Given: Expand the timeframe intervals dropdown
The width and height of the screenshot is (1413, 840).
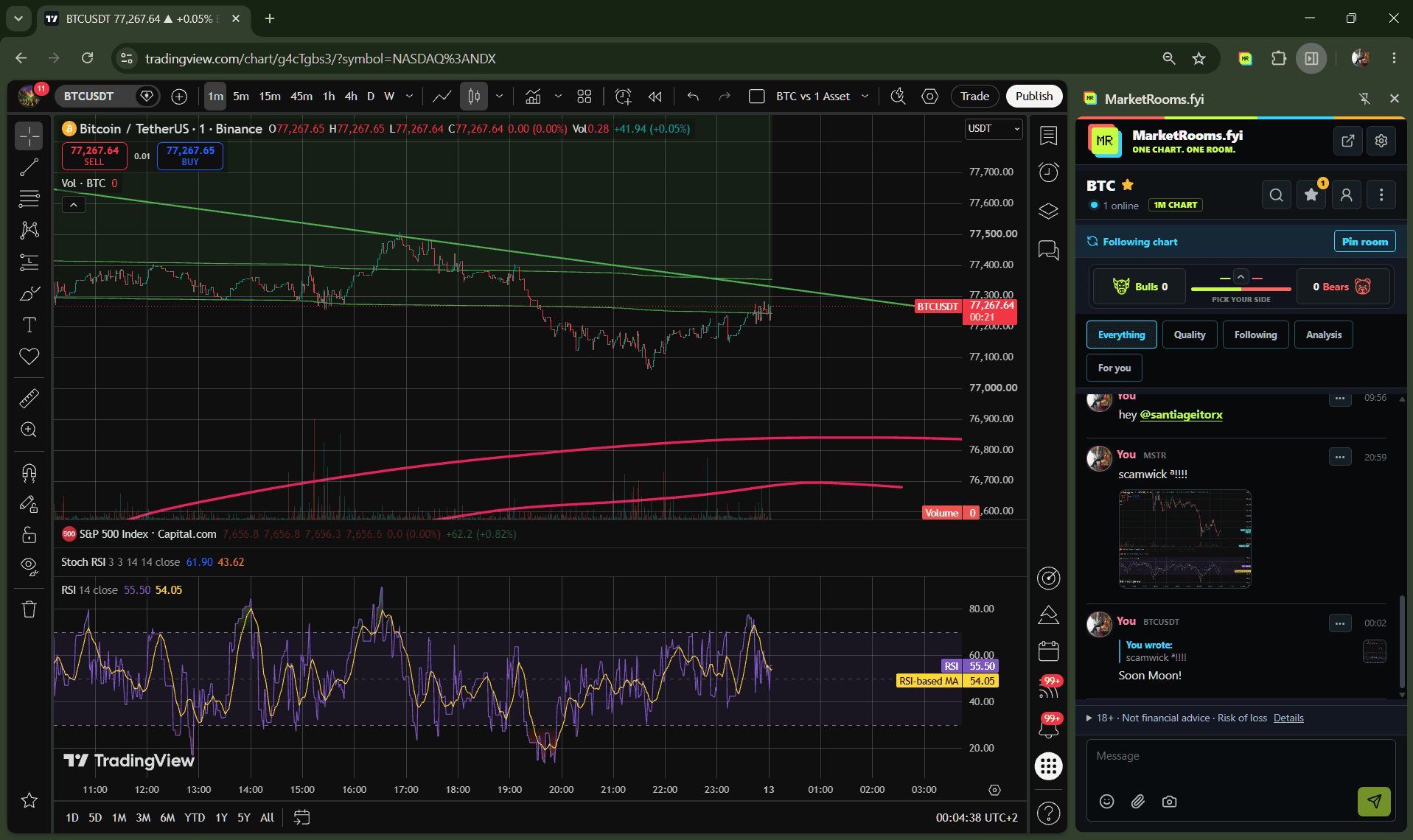Looking at the screenshot, I should pos(410,97).
